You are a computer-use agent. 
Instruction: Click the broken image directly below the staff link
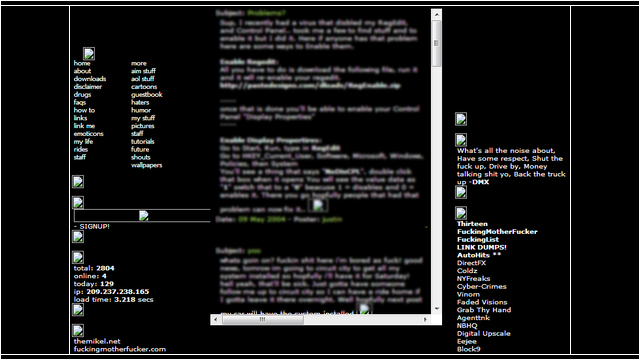(78, 182)
